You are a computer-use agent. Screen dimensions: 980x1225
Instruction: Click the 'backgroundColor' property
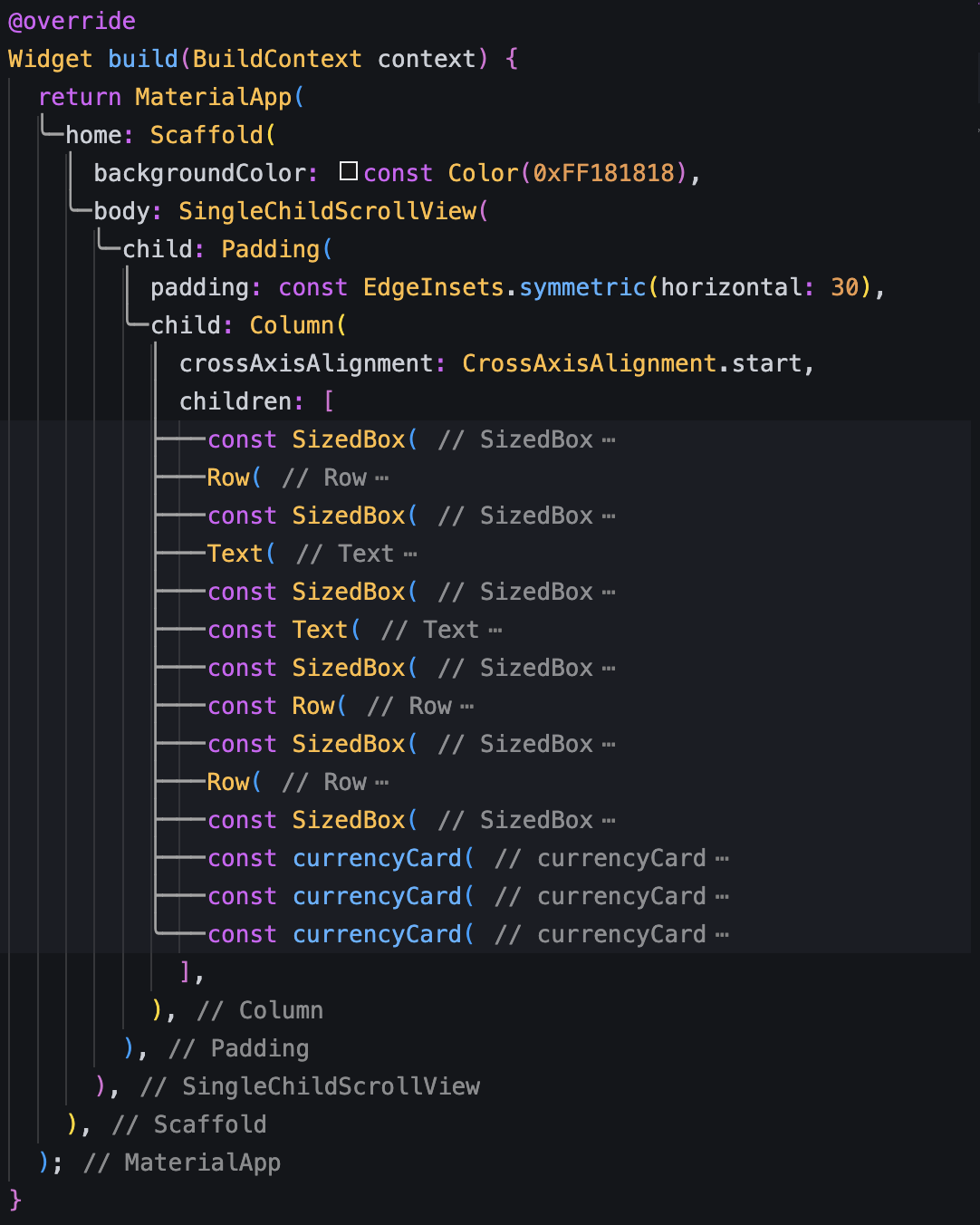200,173
